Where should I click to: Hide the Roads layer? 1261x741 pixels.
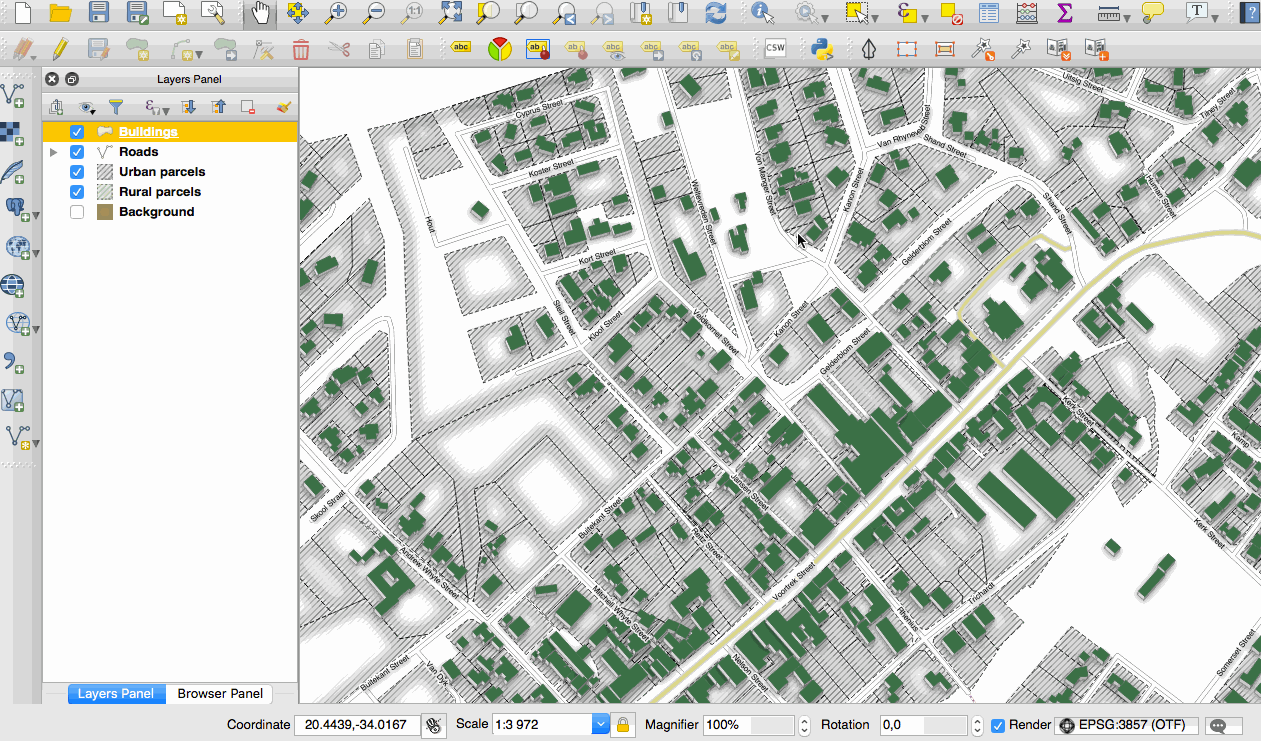click(77, 152)
